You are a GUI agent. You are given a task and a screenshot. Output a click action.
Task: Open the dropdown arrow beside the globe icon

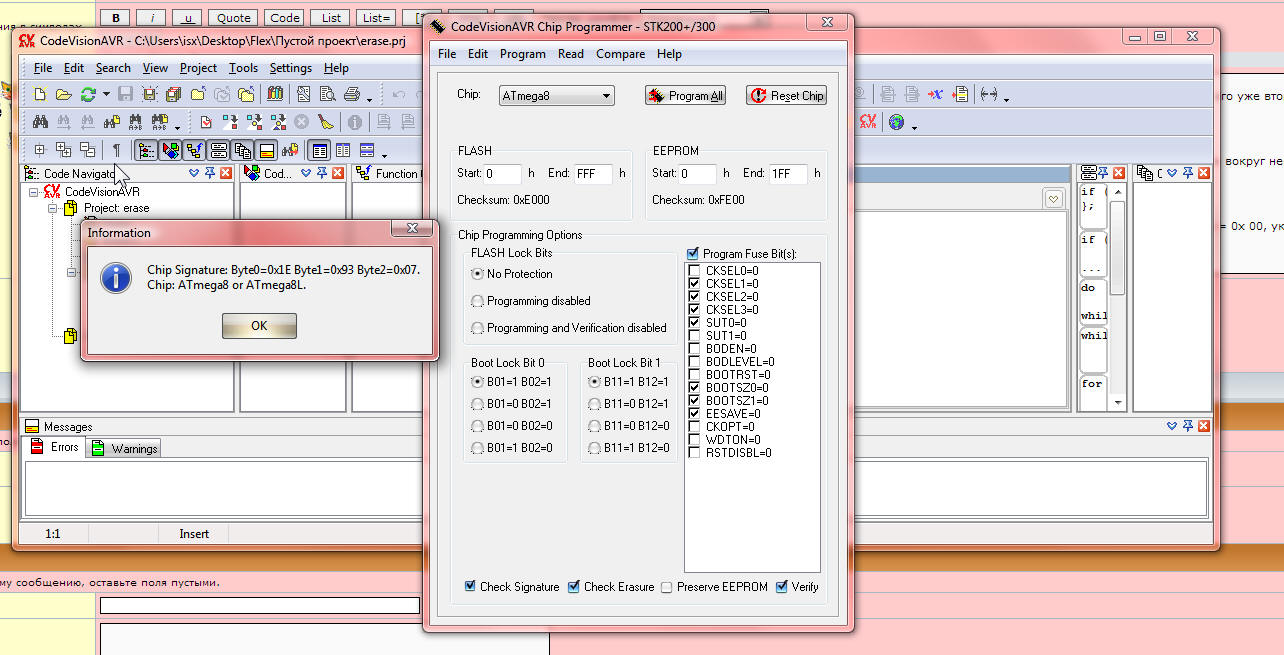[x=914, y=127]
